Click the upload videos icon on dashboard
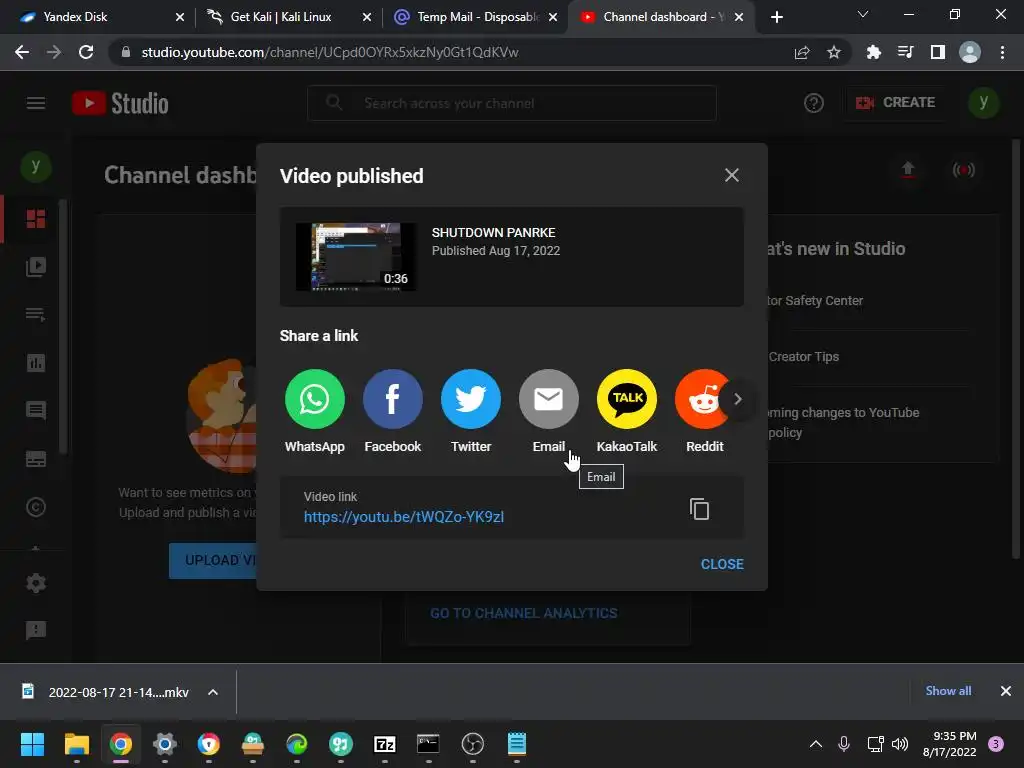 tap(908, 170)
